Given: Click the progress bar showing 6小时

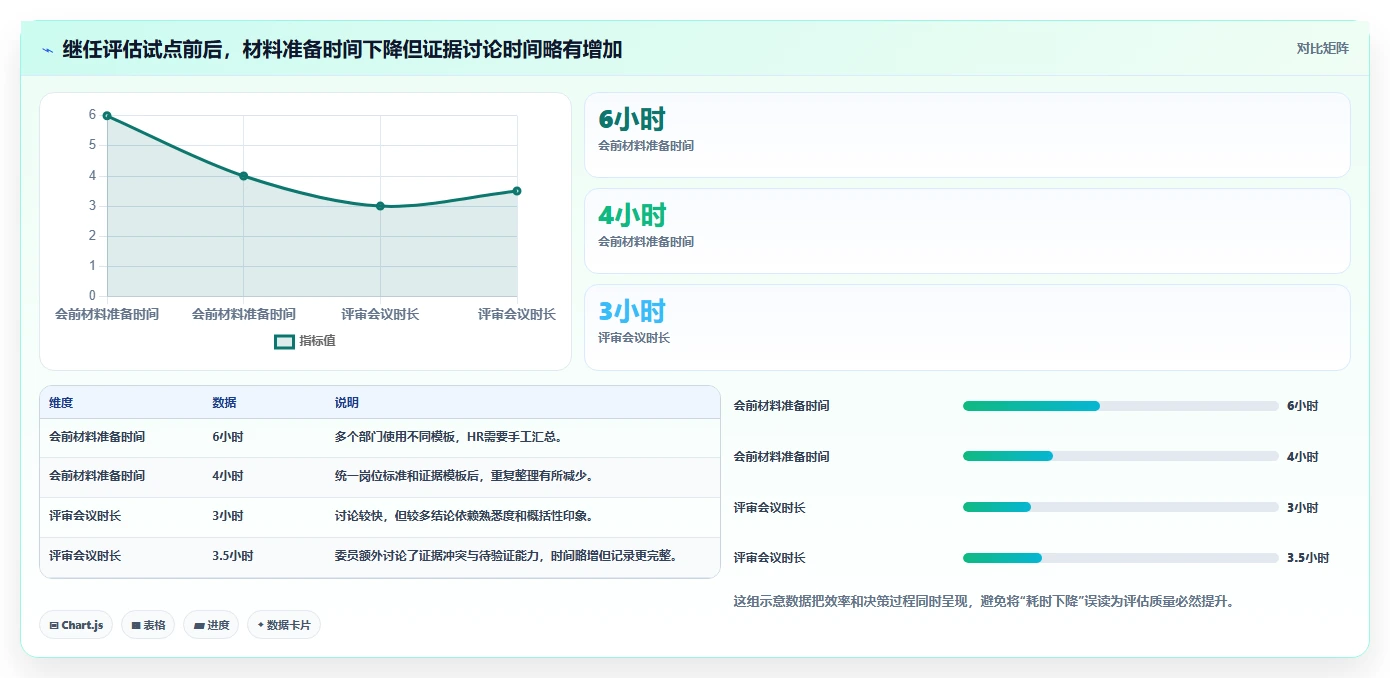Looking at the screenshot, I should pyautogui.click(x=1120, y=406).
